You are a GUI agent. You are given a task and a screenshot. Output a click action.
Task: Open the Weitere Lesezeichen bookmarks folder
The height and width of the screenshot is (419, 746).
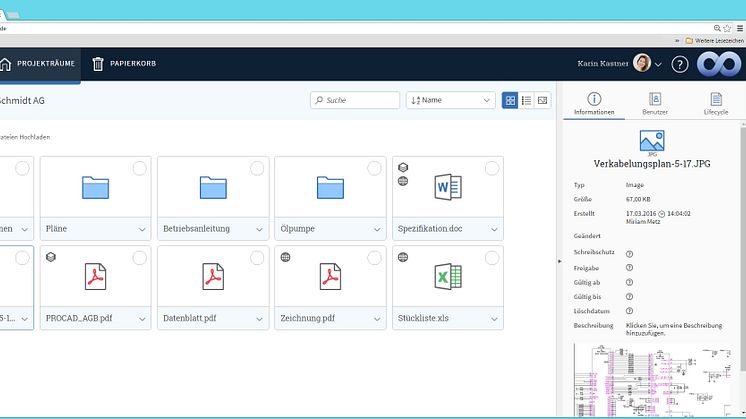click(x=714, y=41)
